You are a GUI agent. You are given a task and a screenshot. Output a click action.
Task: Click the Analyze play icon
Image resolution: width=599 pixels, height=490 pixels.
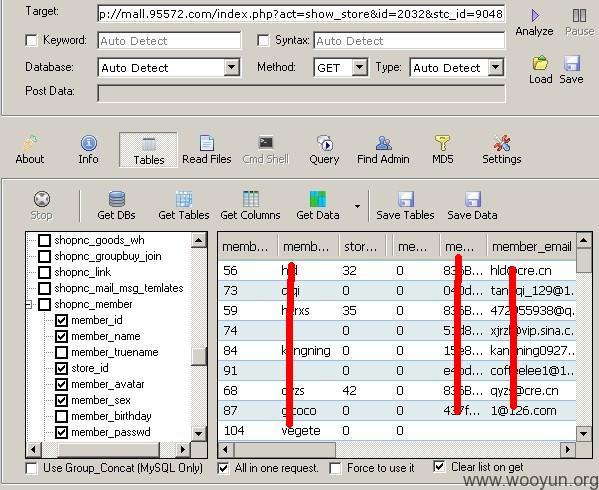click(x=535, y=15)
